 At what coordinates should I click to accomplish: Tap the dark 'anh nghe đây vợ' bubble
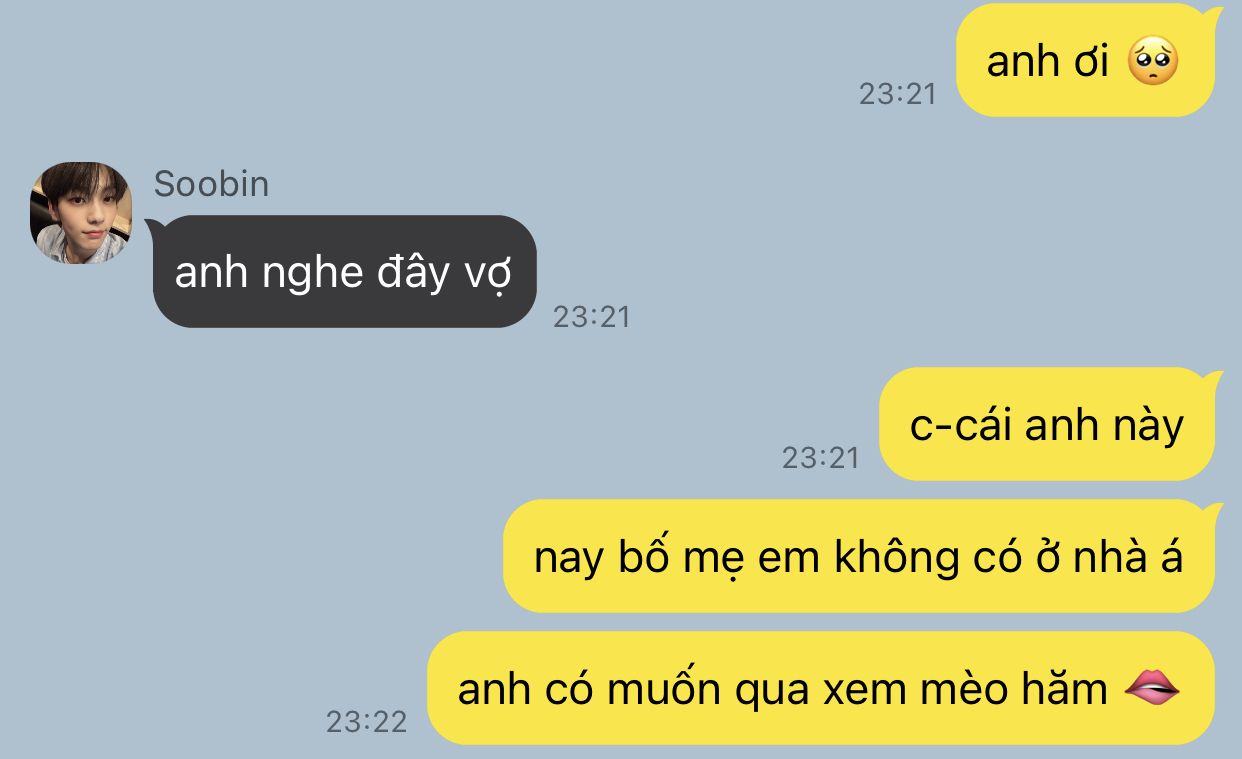click(345, 271)
